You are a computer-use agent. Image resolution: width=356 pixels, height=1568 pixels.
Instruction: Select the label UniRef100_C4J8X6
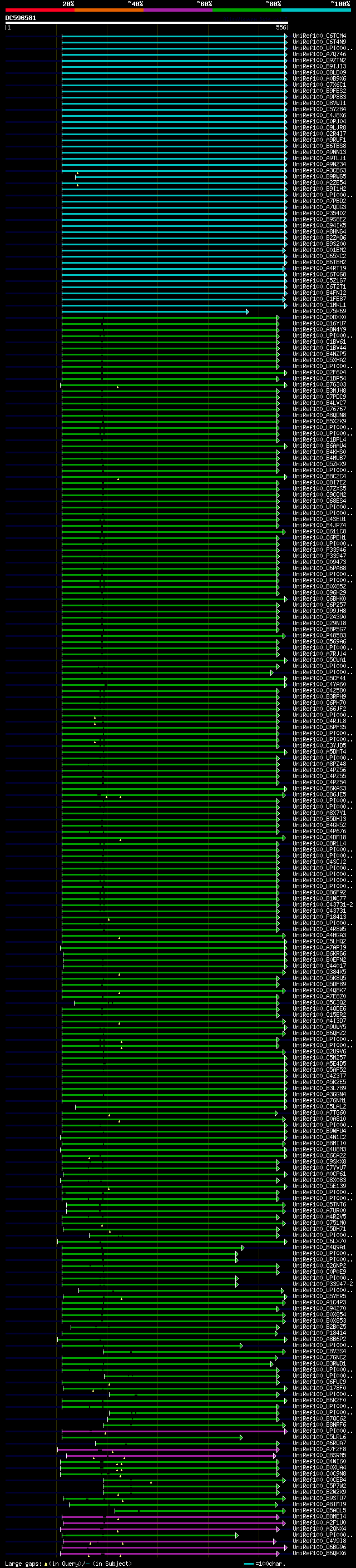pyautogui.click(x=319, y=115)
